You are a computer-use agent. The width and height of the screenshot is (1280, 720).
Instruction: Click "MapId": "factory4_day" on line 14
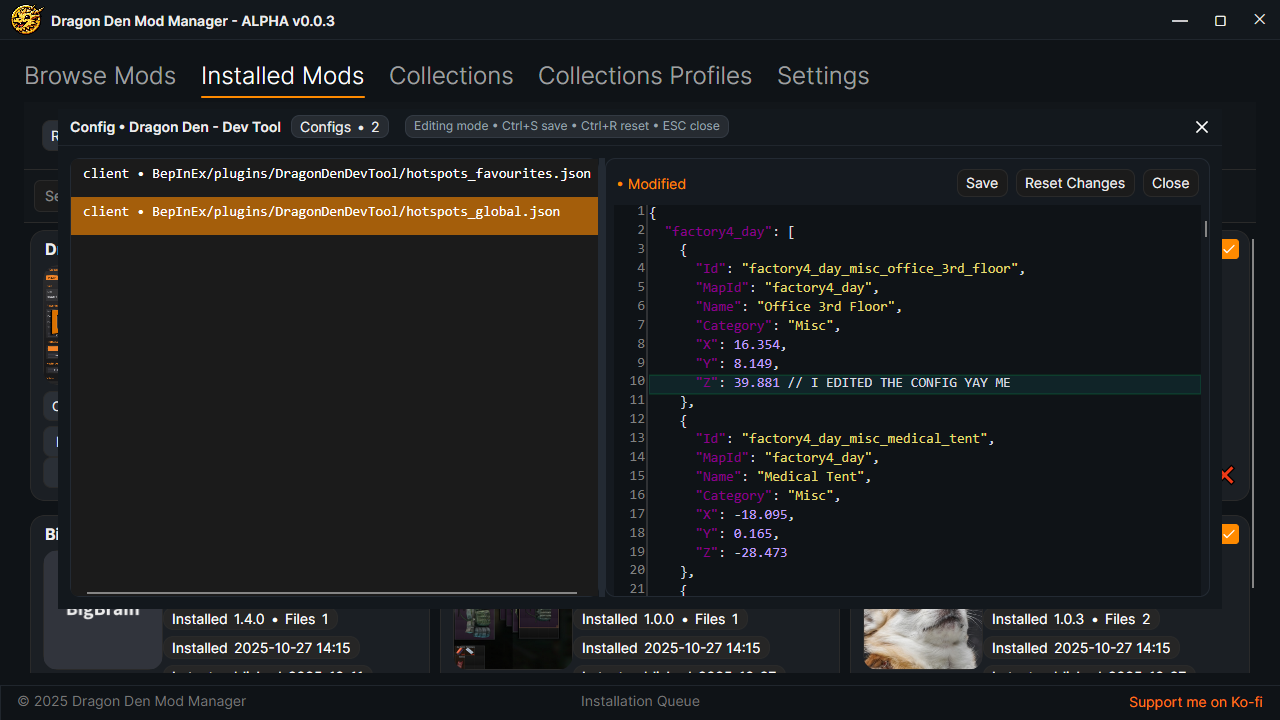point(787,458)
